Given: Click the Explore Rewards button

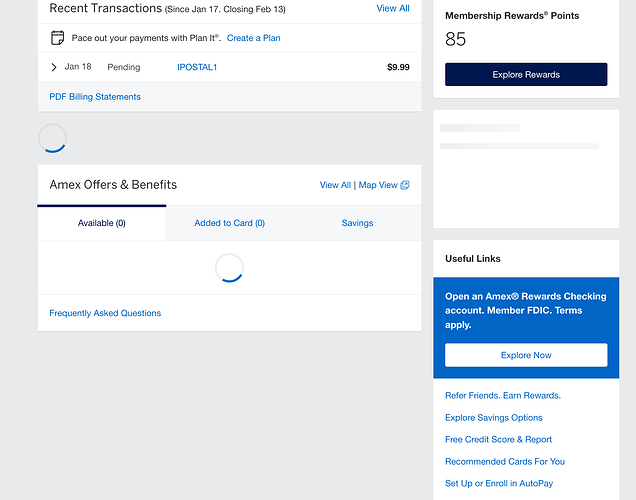Looking at the screenshot, I should coord(526,74).
